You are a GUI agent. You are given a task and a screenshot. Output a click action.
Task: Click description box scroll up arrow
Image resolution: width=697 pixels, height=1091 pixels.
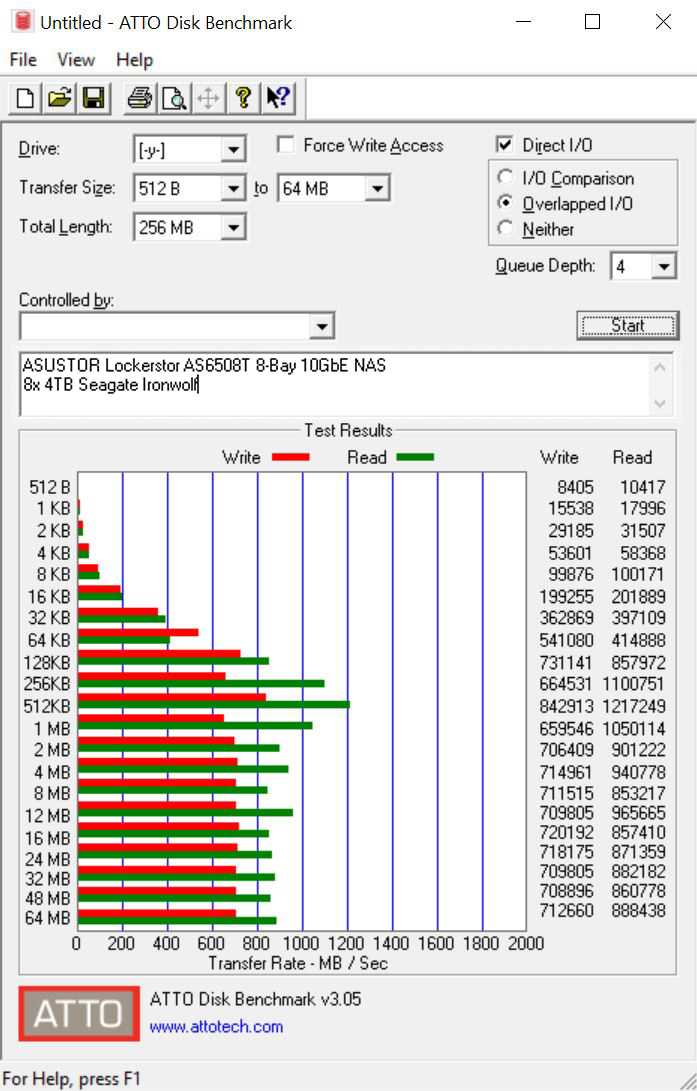pos(660,367)
